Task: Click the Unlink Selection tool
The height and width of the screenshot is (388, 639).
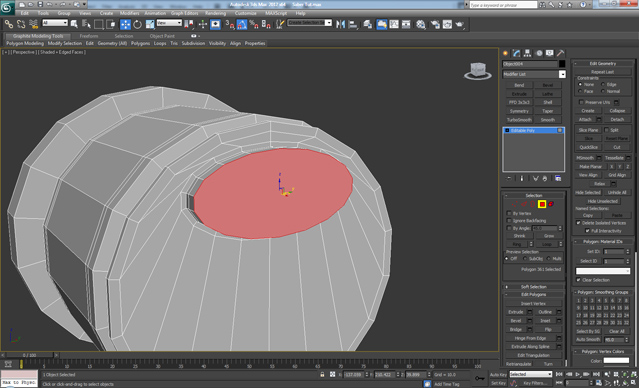Action: 21,24
